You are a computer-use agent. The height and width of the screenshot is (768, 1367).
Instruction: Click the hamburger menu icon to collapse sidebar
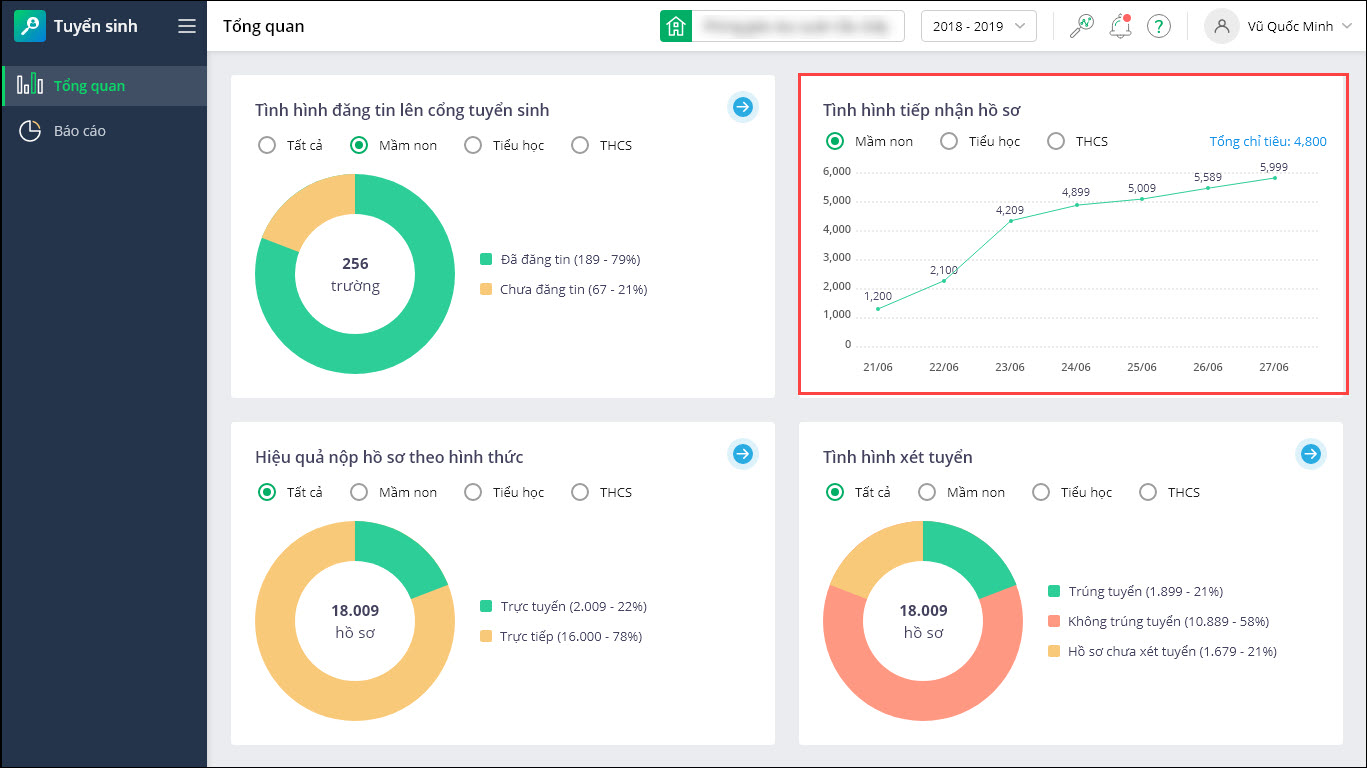tap(186, 26)
